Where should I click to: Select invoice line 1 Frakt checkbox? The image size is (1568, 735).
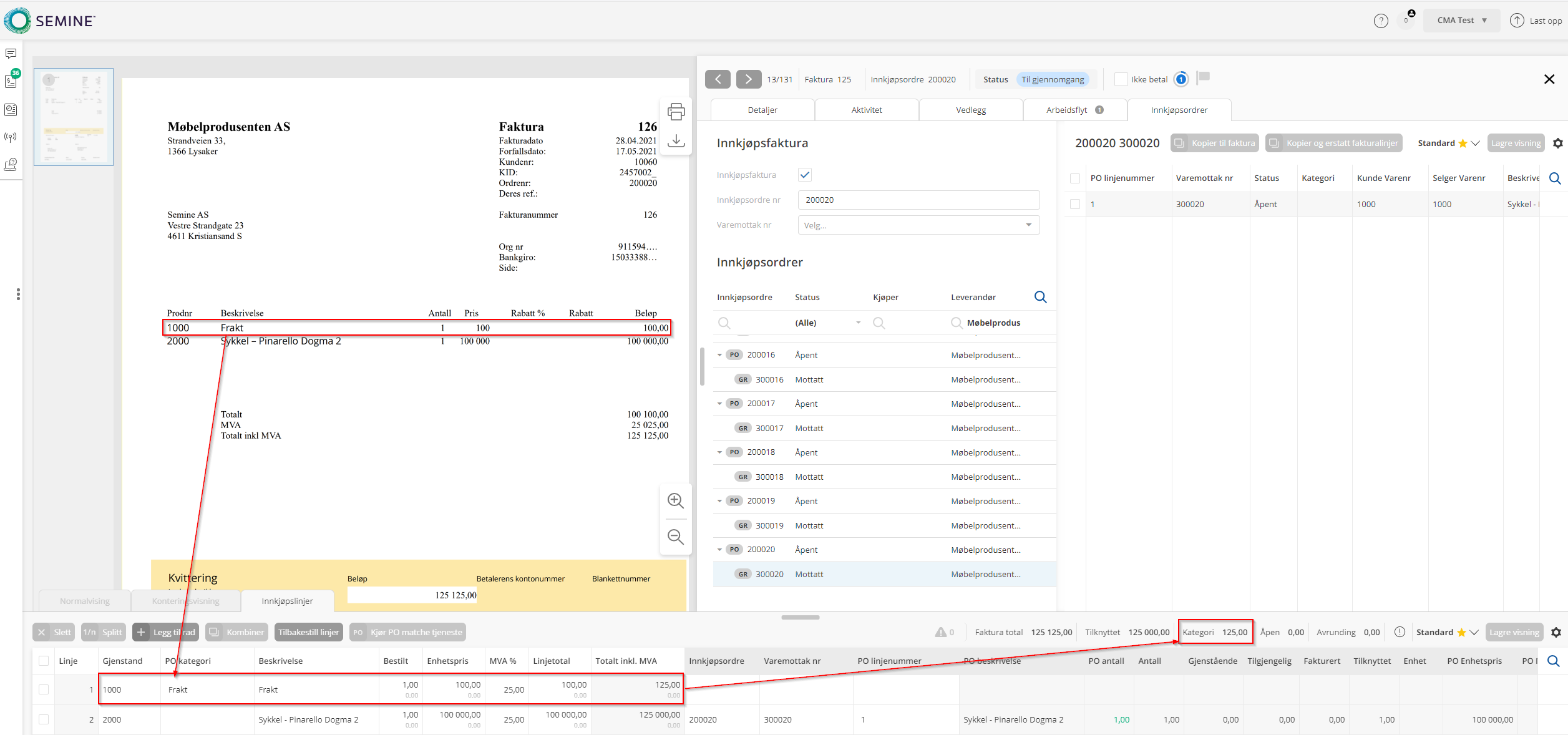point(44,689)
